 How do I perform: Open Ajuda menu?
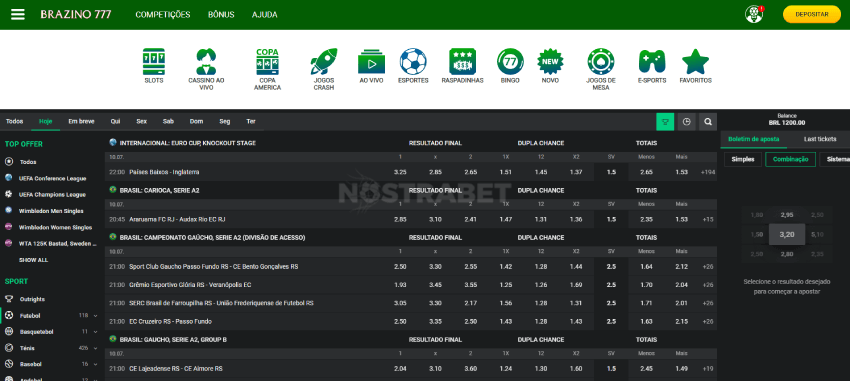coord(265,15)
